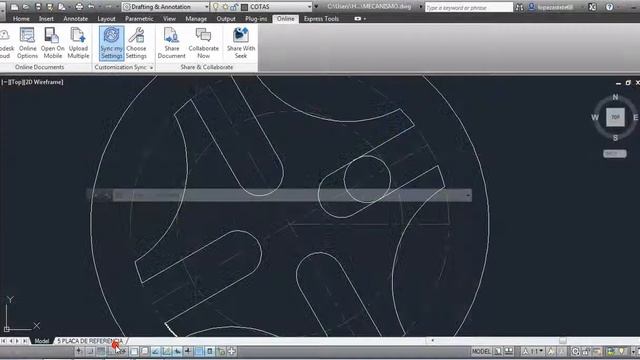Switch to the Home ribbon tab
Image resolution: width=640 pixels, height=360 pixels.
(x=21, y=19)
